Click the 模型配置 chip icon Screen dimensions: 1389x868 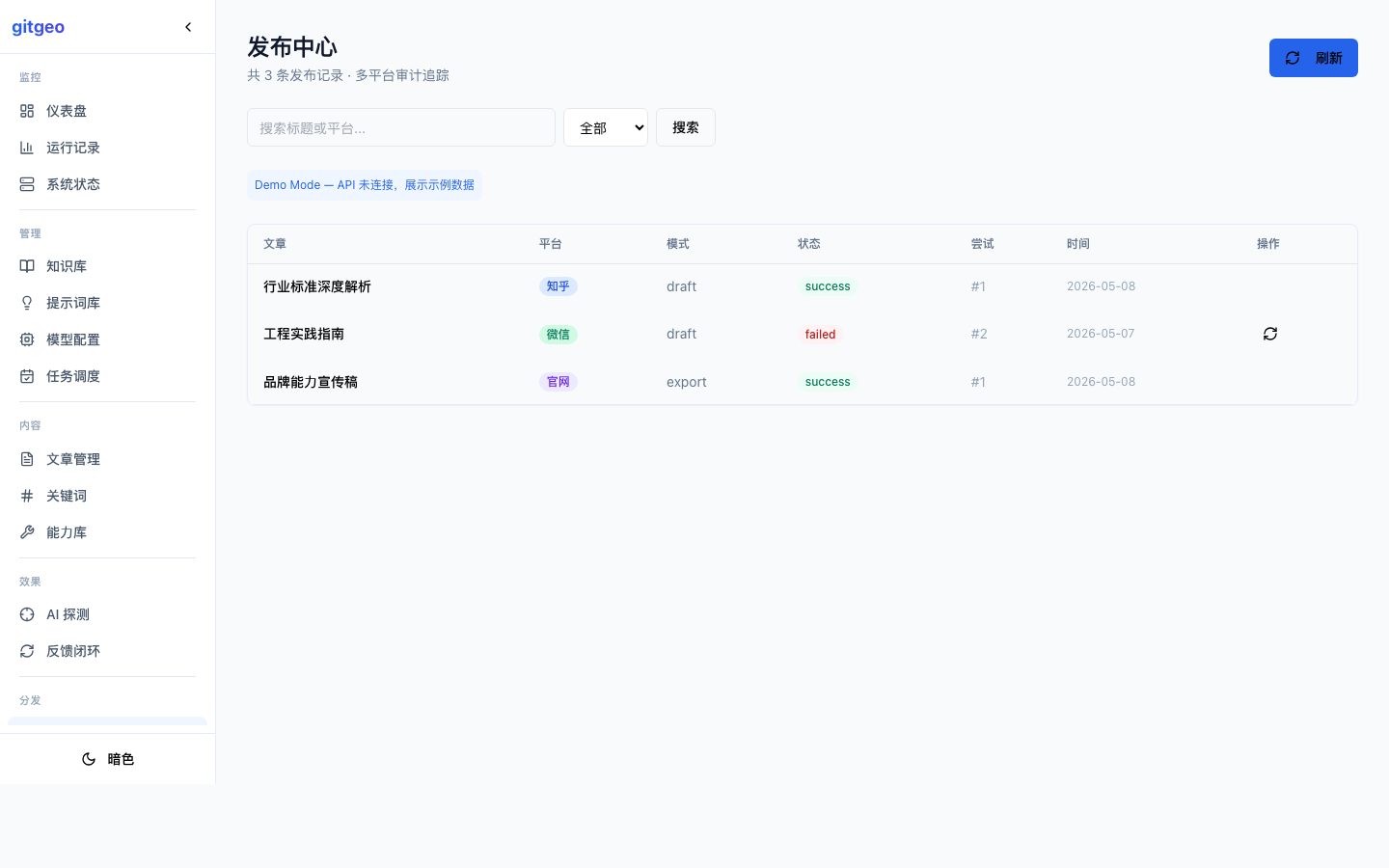point(27,339)
